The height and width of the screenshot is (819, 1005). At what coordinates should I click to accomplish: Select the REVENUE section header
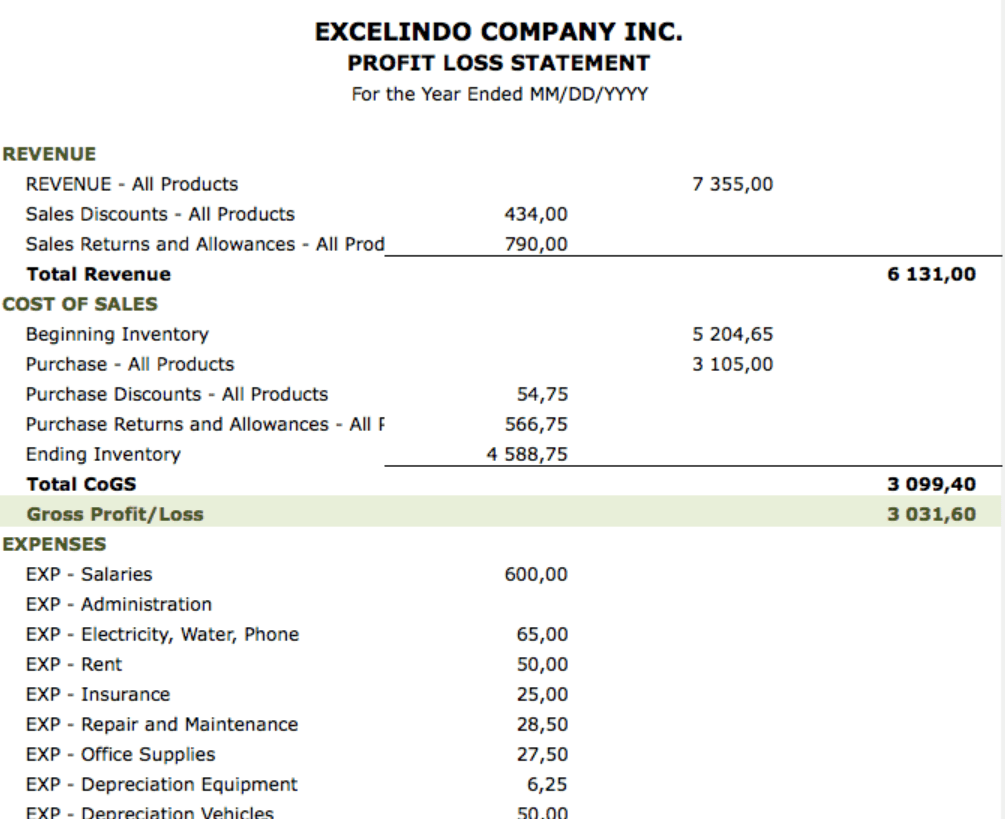point(49,154)
